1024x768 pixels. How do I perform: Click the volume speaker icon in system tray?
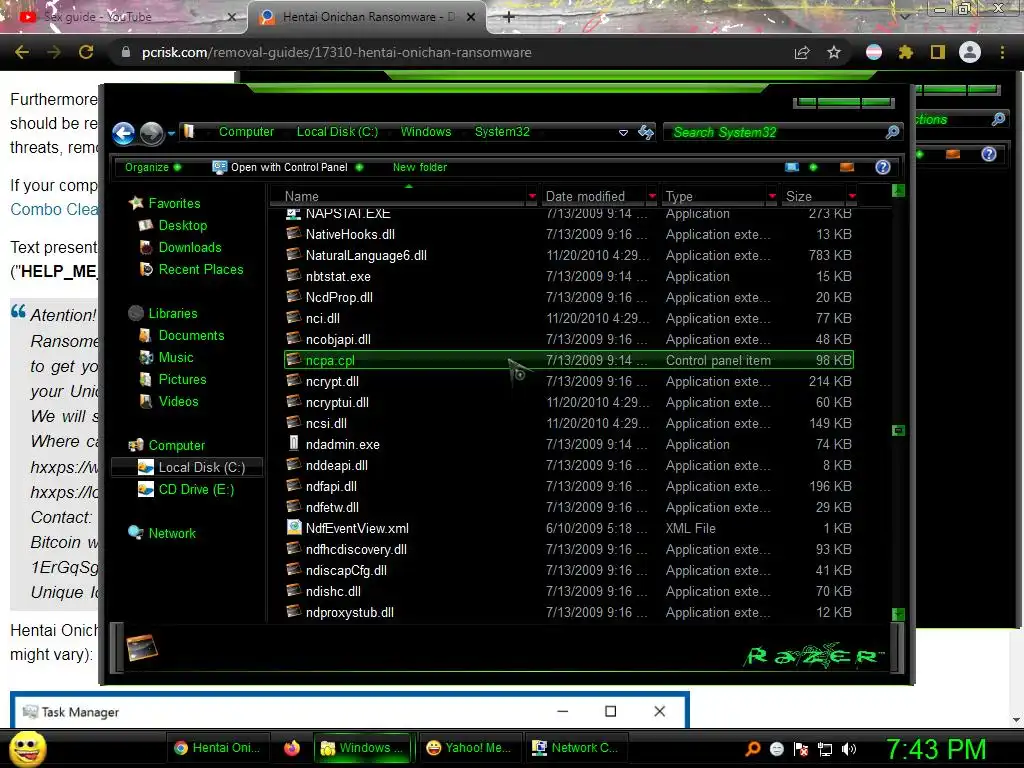point(849,748)
